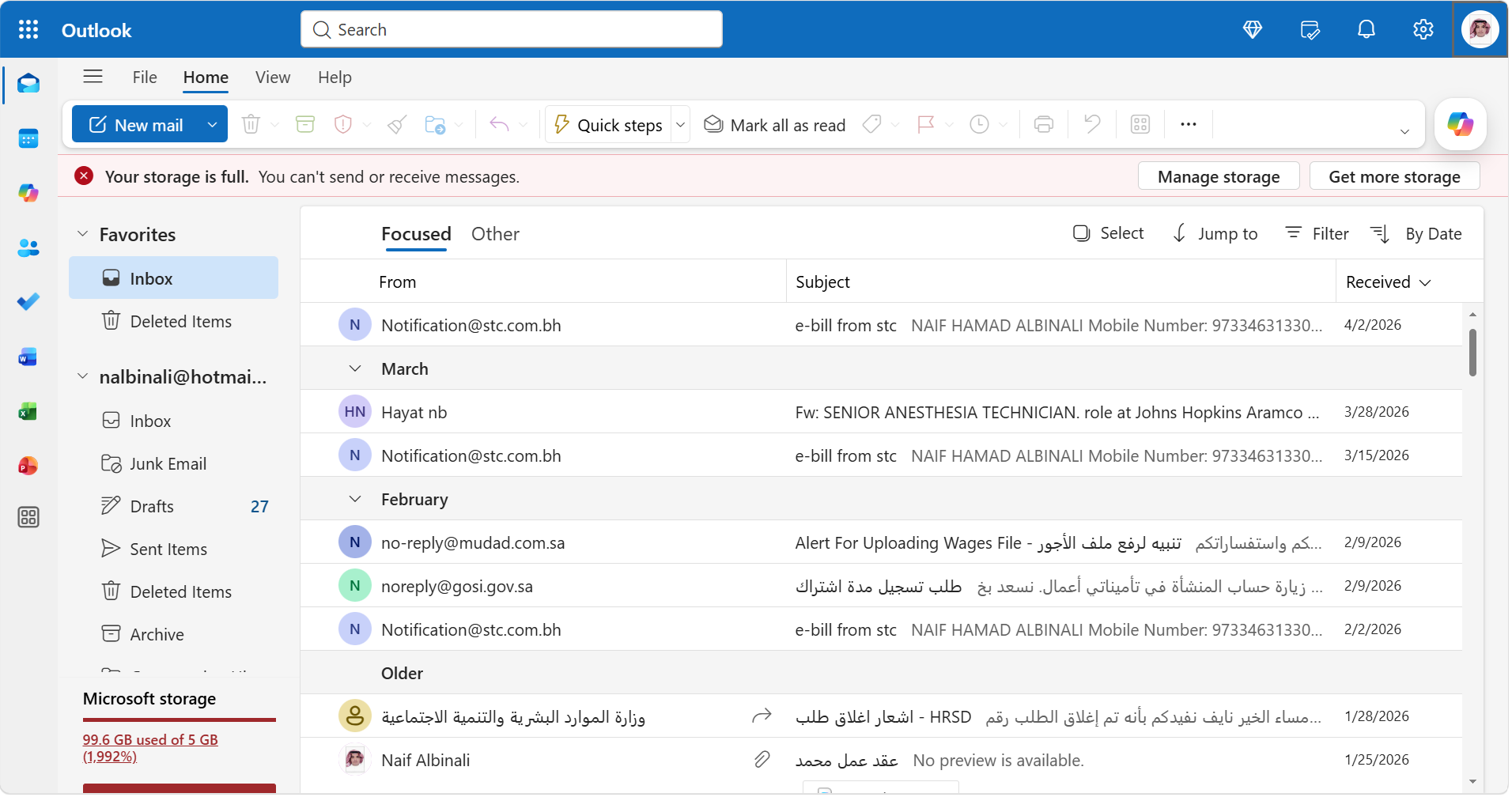
Task: Open Filter options
Action: click(x=1317, y=233)
